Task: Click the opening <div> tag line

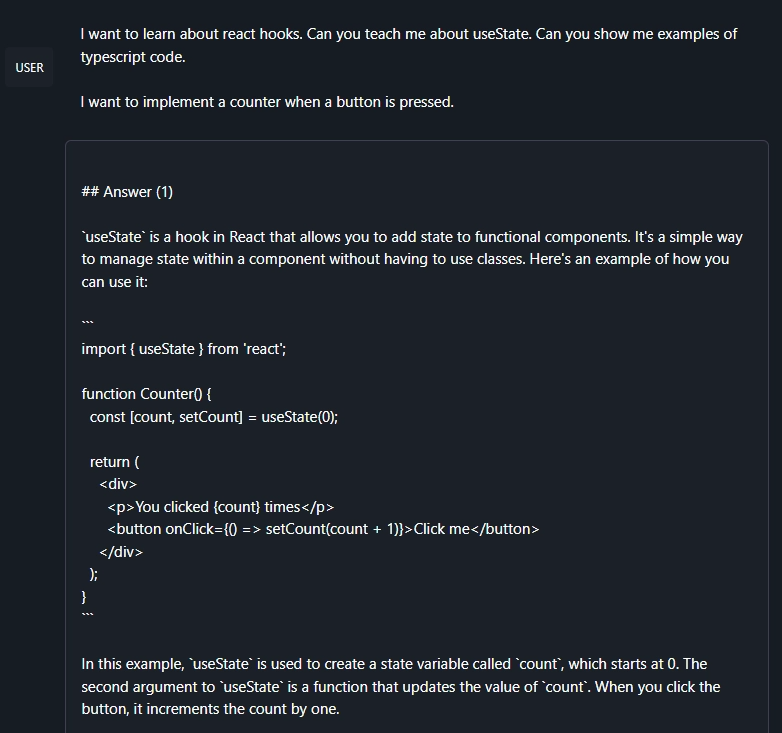Action: 118,484
